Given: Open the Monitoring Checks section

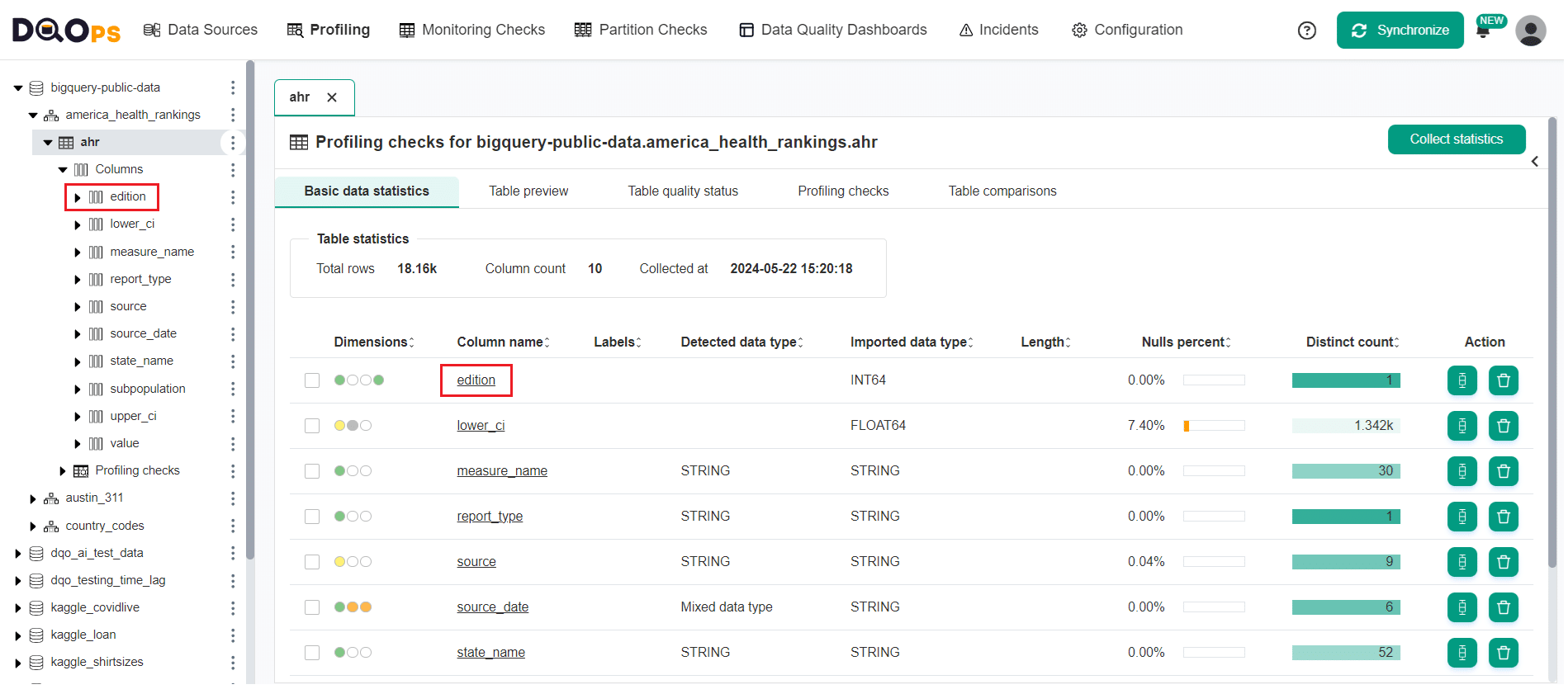Looking at the screenshot, I should (472, 30).
